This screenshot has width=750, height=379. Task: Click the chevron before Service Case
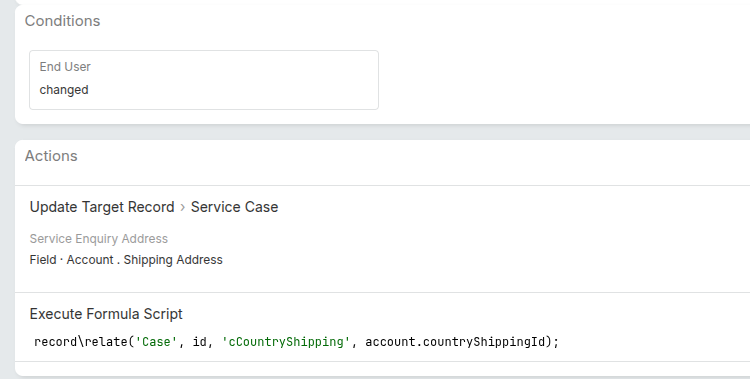point(182,207)
